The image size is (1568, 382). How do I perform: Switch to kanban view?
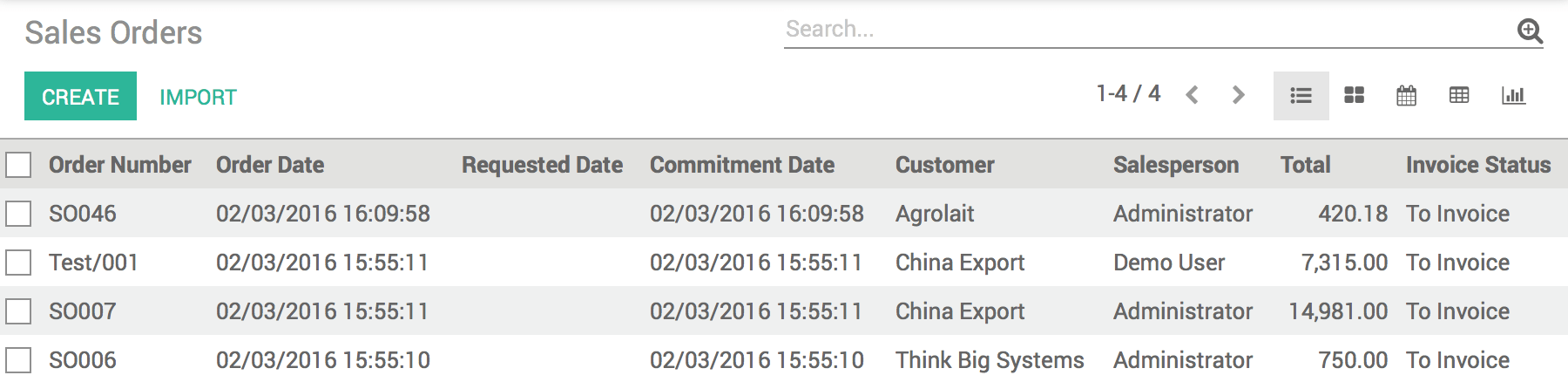coord(1354,96)
